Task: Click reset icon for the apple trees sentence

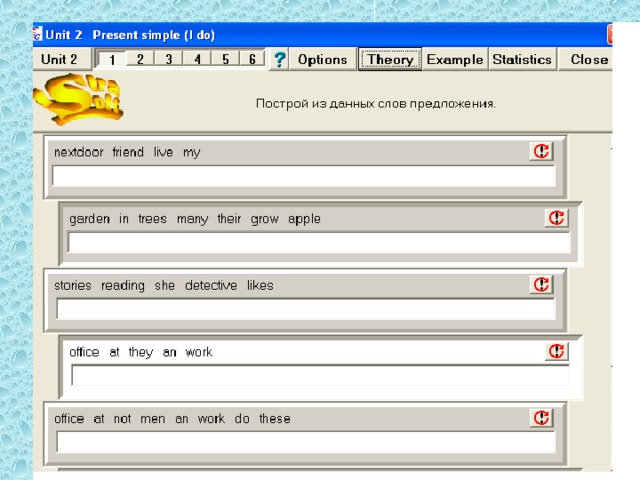Action: 556,218
